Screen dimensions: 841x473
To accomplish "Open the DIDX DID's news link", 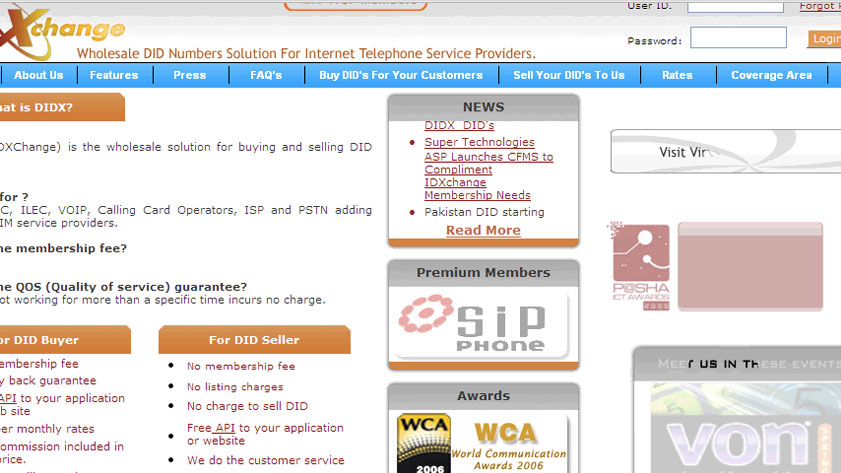I will click(x=459, y=125).
